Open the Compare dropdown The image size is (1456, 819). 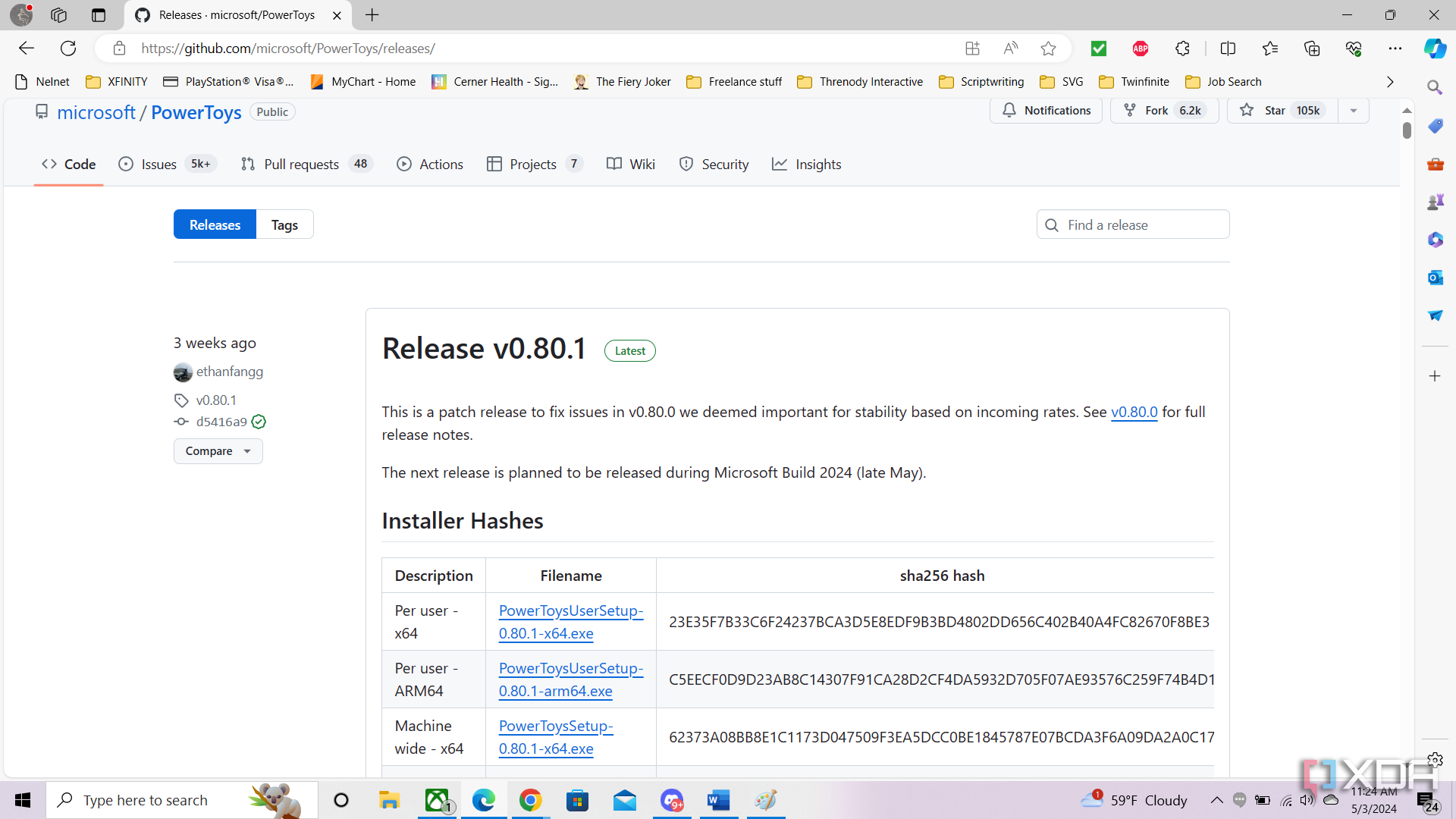tap(218, 451)
